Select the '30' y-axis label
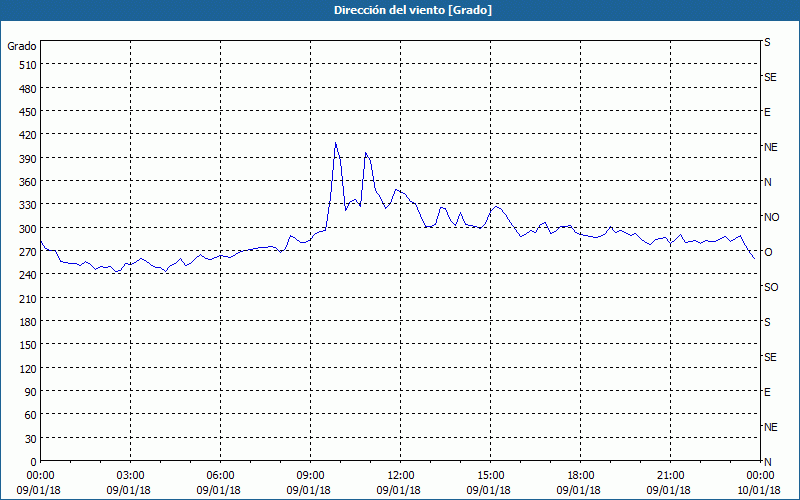This screenshot has height=500, width=800. point(31,439)
